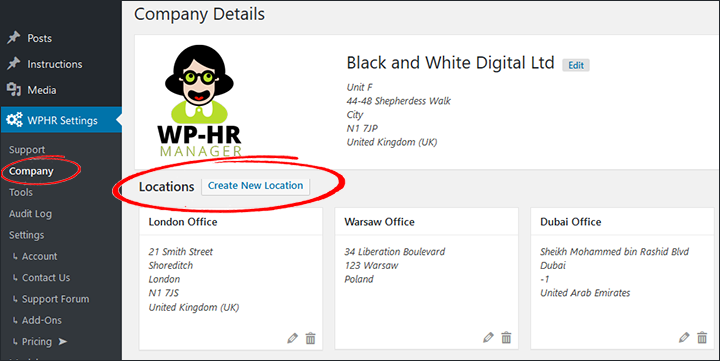The width and height of the screenshot is (720, 361).
Task: Visit the Support Forum link
Action: [x=56, y=299]
